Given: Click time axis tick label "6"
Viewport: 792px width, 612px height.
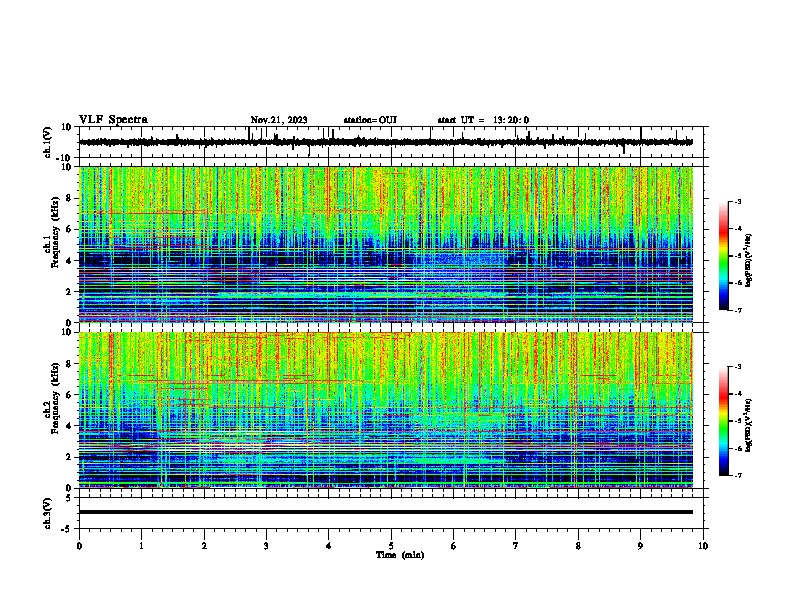Looking at the screenshot, I should point(454,546).
